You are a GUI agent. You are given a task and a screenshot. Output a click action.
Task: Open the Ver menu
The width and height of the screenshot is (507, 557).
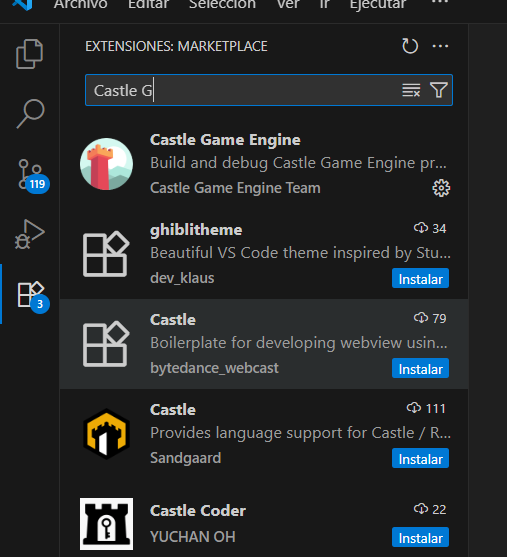(288, 5)
